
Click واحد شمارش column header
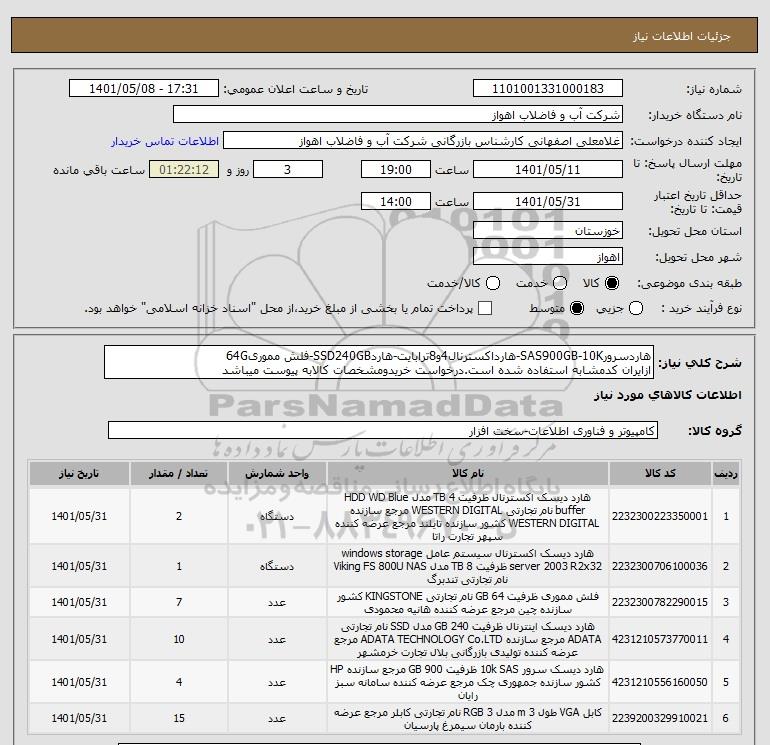(x=277, y=473)
